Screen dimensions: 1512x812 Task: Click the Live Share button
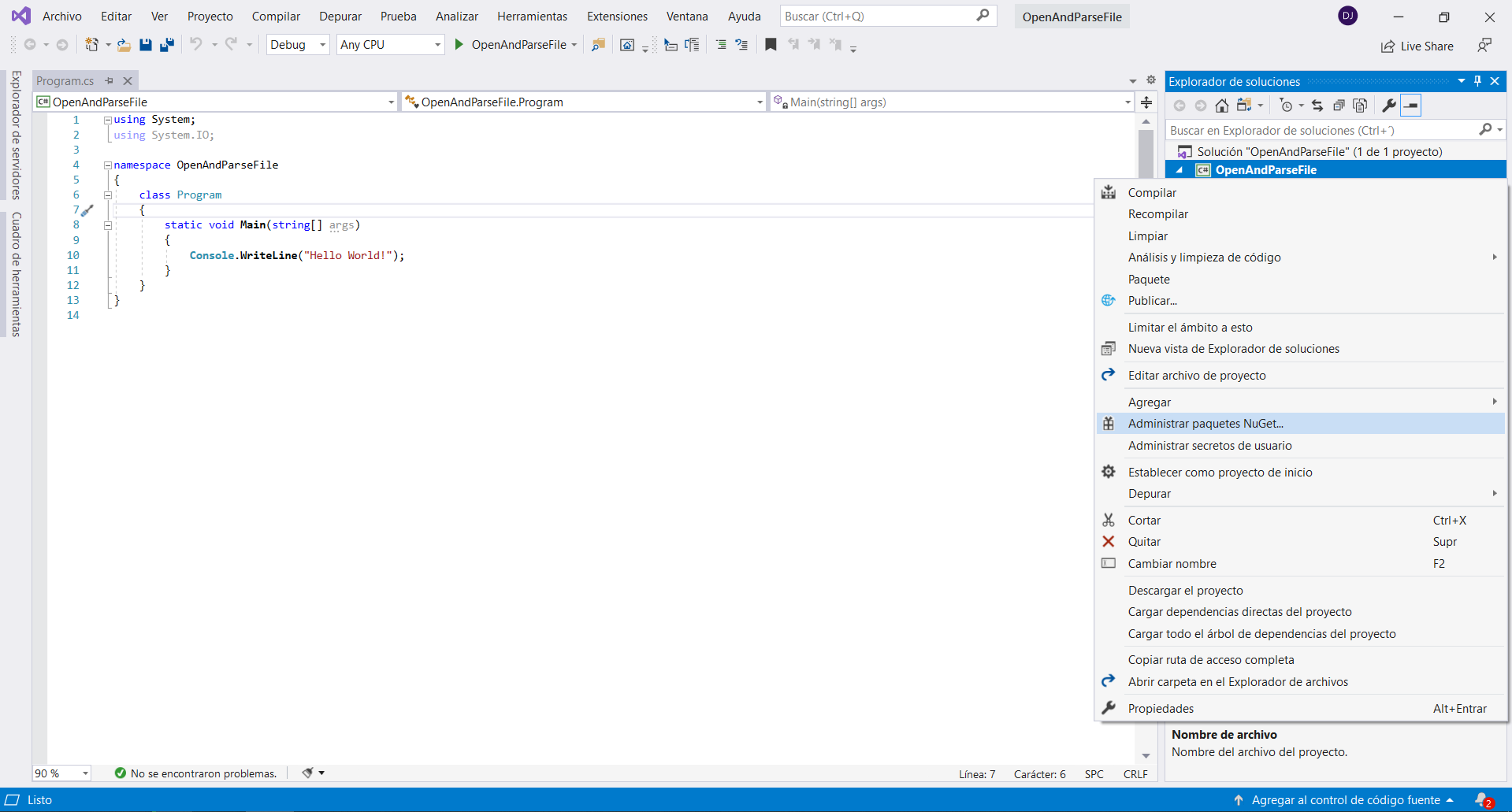click(x=1417, y=46)
